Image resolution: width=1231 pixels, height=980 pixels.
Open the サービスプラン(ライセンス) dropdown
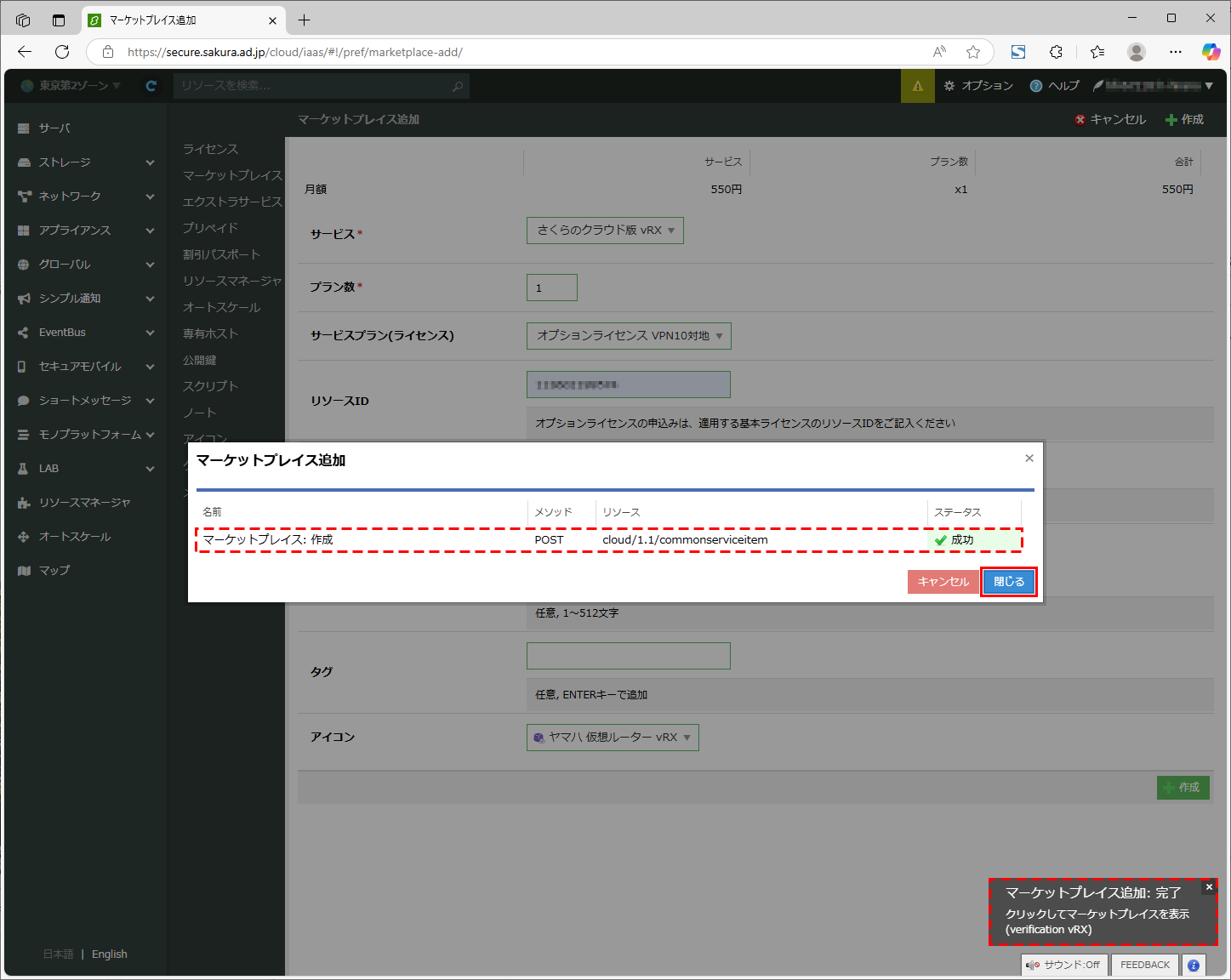point(629,336)
